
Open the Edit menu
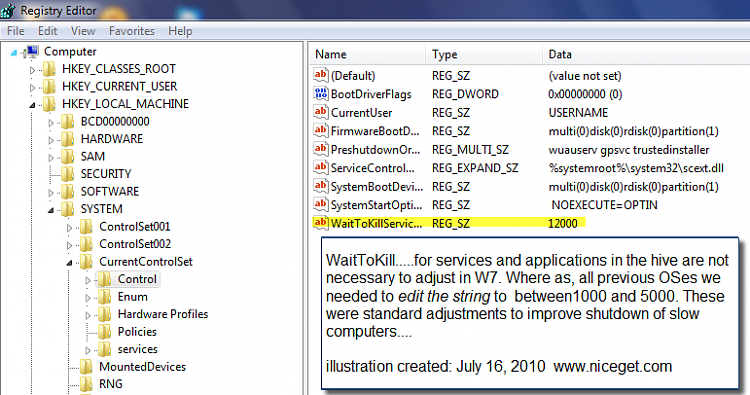tap(47, 31)
